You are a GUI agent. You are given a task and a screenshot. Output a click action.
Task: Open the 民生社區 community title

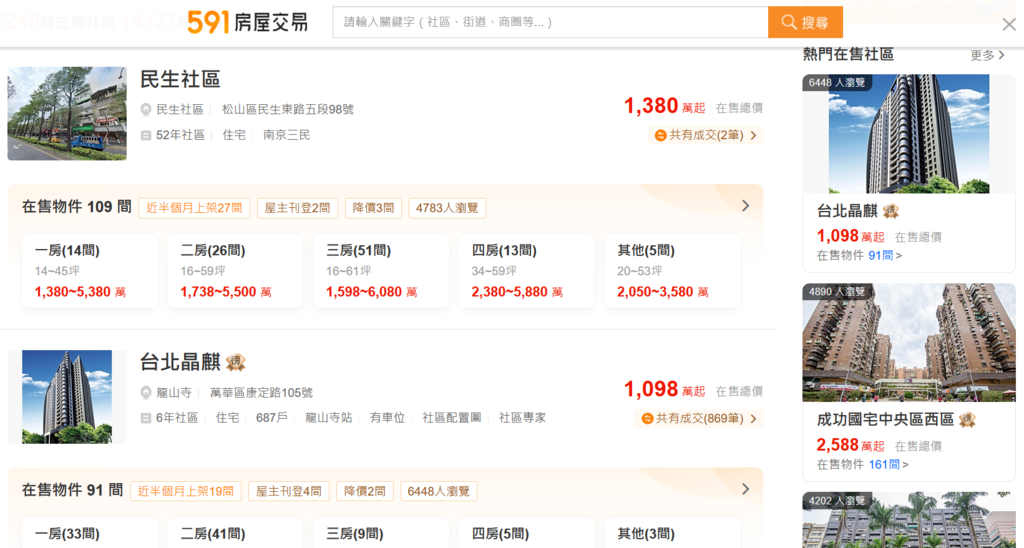(180, 79)
